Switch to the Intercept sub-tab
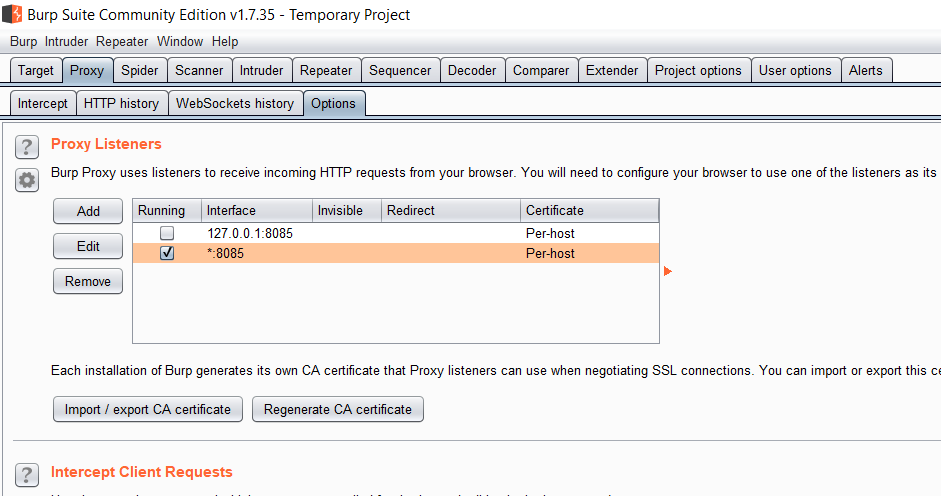 [x=43, y=103]
